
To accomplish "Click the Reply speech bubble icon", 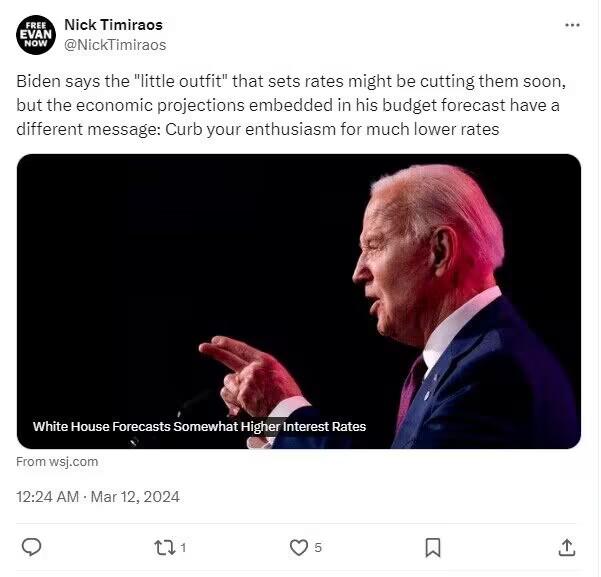I will tap(31, 547).
